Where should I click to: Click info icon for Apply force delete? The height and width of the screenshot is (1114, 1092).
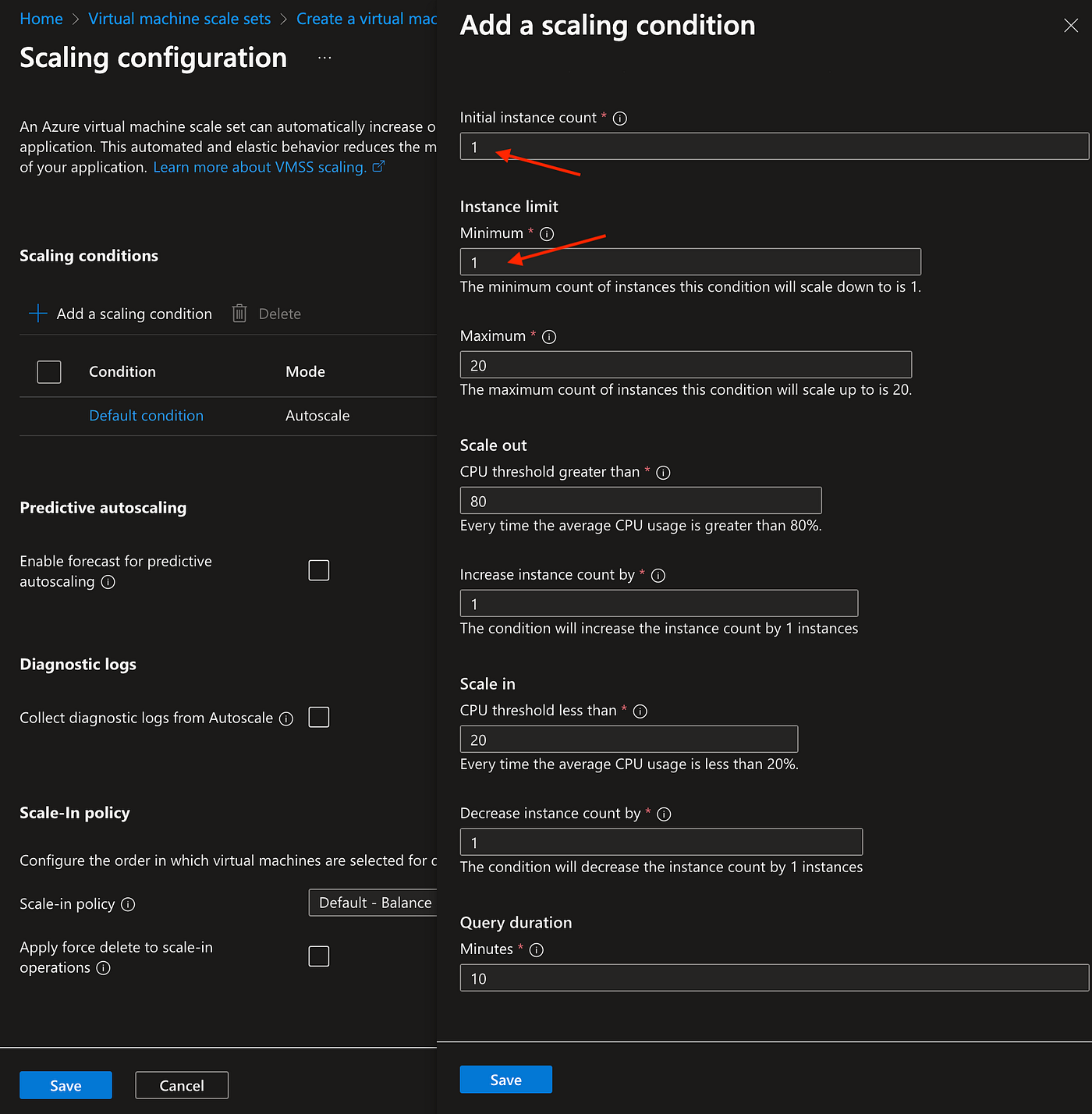(103, 968)
